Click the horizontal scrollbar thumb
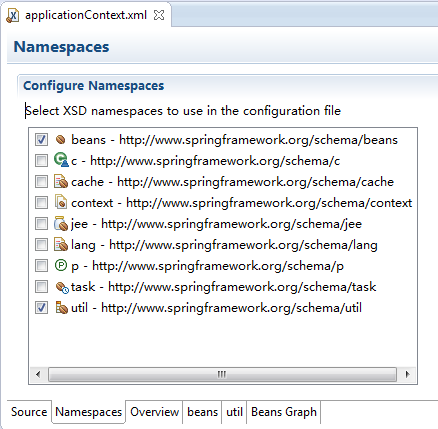 point(222,374)
